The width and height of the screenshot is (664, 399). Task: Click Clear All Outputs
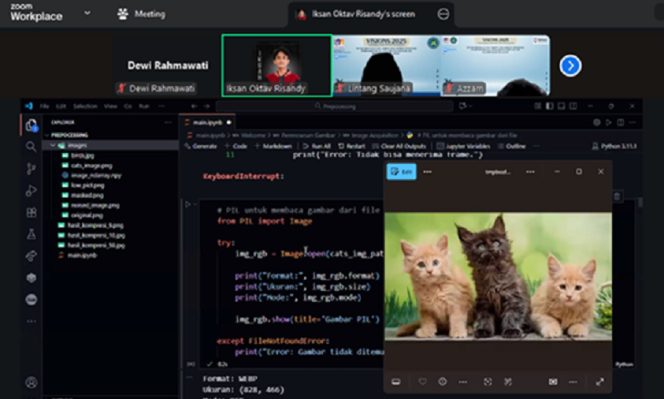(399, 146)
